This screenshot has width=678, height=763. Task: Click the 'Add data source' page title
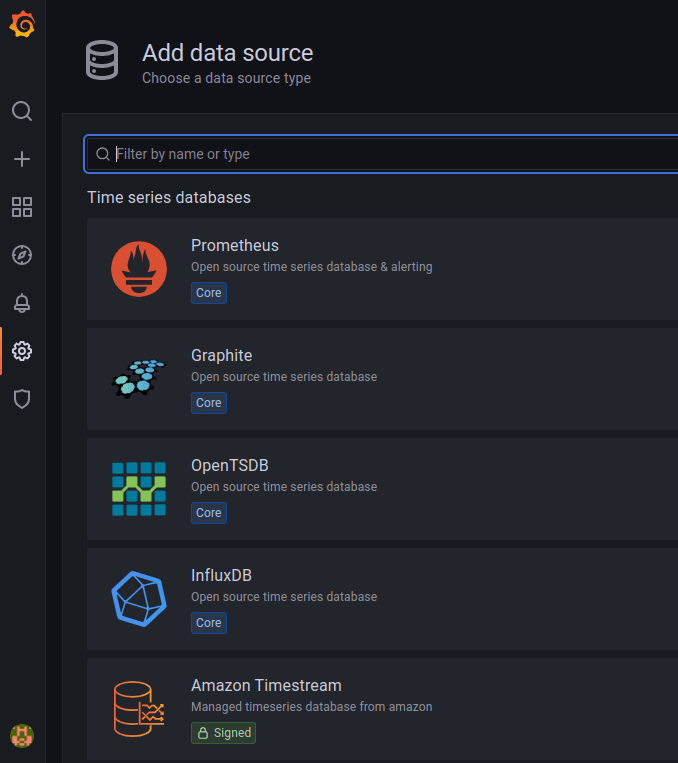(228, 53)
